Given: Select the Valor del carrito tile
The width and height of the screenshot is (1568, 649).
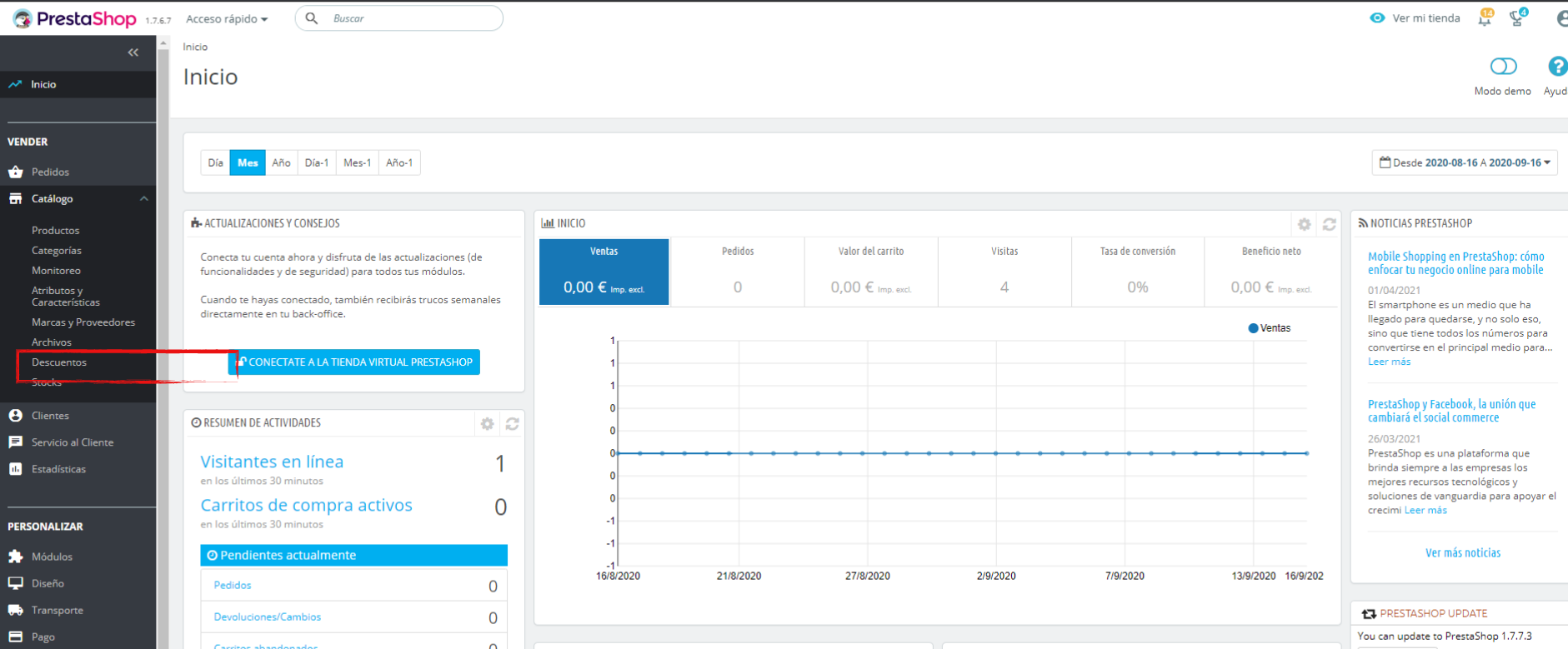Looking at the screenshot, I should tap(871, 272).
